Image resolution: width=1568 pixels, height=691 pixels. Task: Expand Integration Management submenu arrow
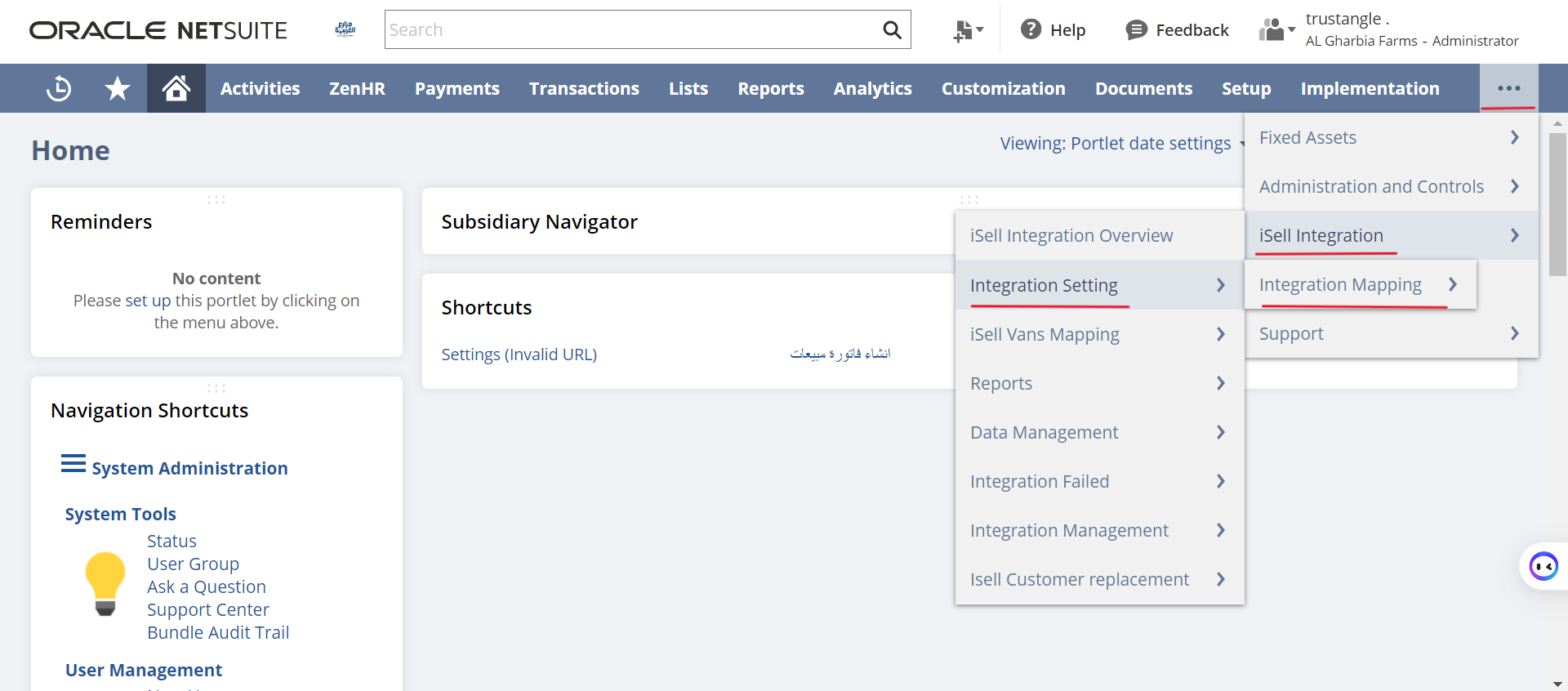pos(1221,530)
